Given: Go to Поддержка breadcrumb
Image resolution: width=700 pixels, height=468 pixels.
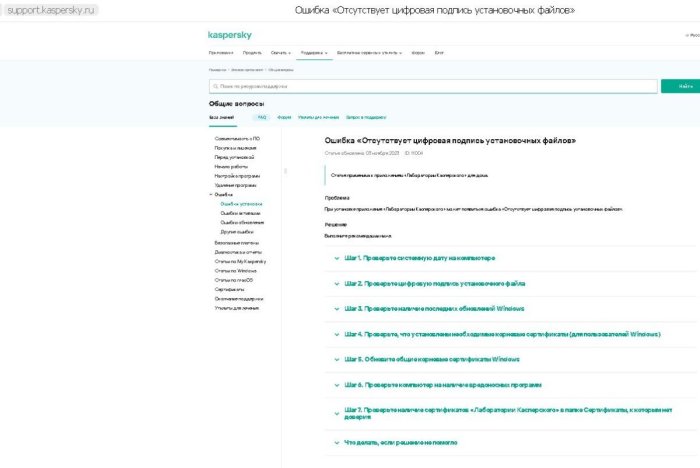Looking at the screenshot, I should (217, 70).
